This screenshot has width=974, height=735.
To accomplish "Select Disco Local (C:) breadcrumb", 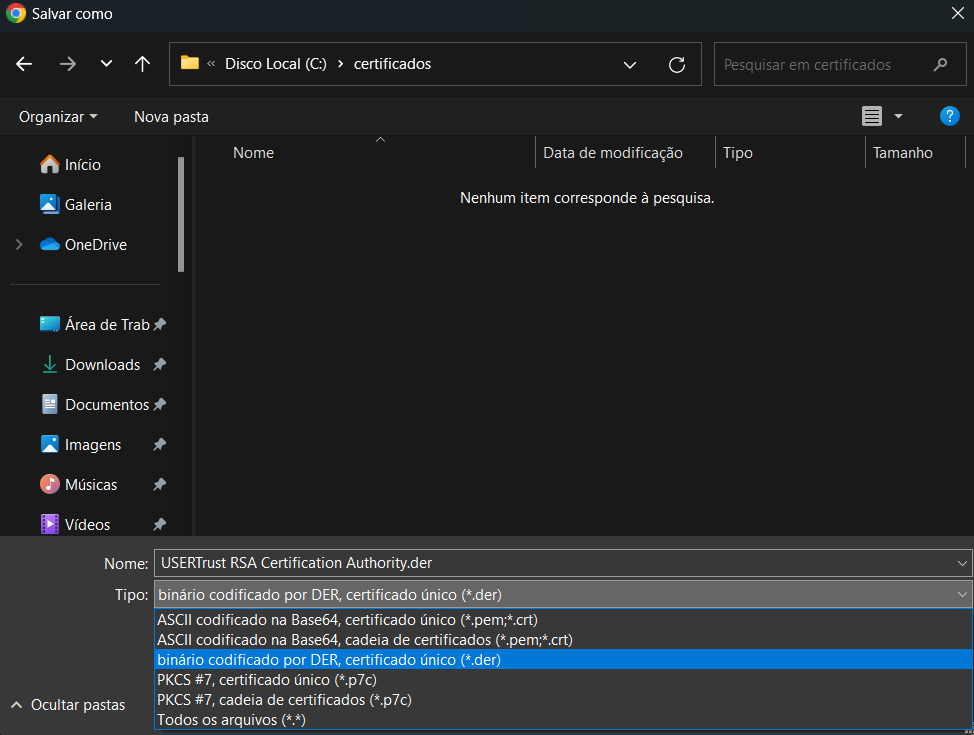I will pyautogui.click(x=275, y=64).
